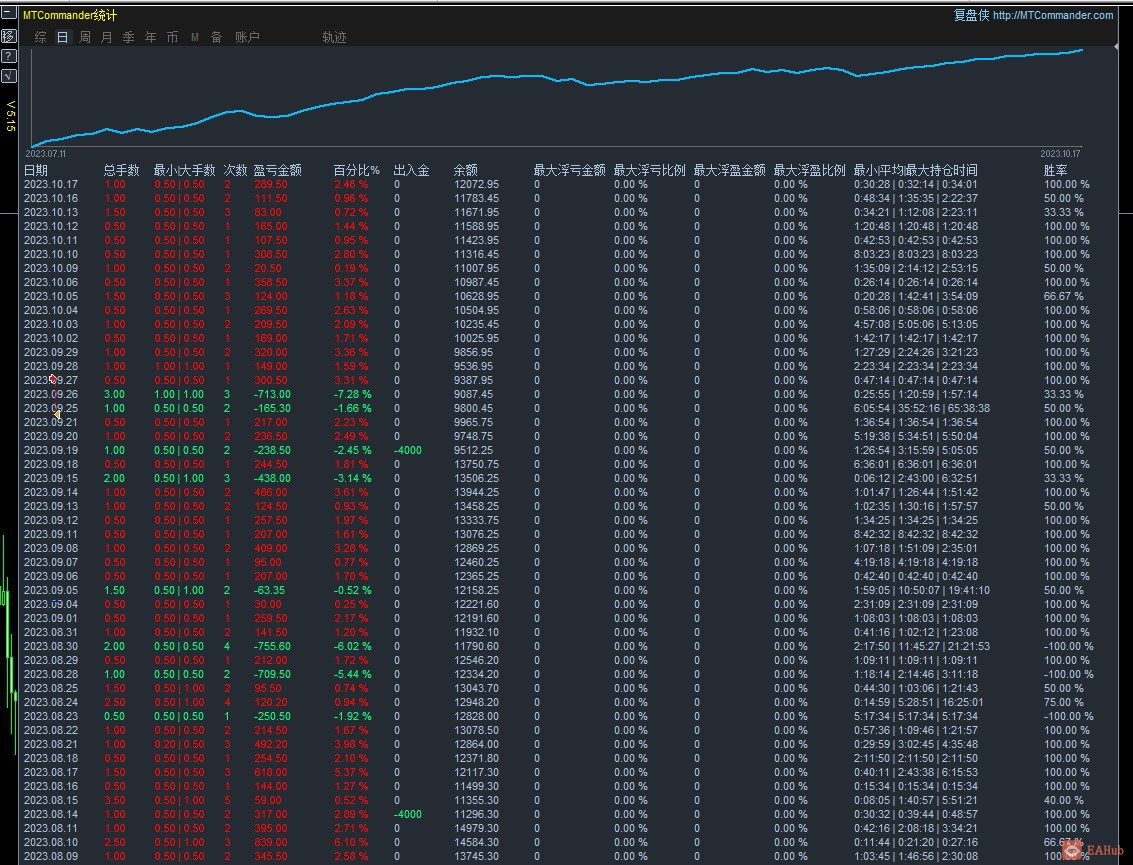Click the checkmark √ icon in left sidebar
Screen dimensions: 1133x865
point(8,75)
